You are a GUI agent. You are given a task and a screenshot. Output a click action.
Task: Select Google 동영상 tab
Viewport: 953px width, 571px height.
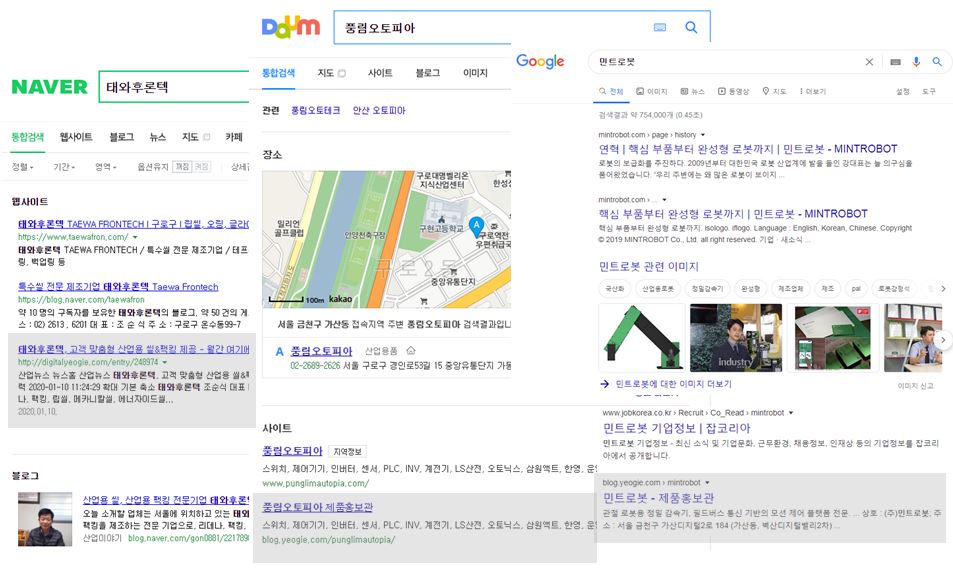pyautogui.click(x=734, y=91)
